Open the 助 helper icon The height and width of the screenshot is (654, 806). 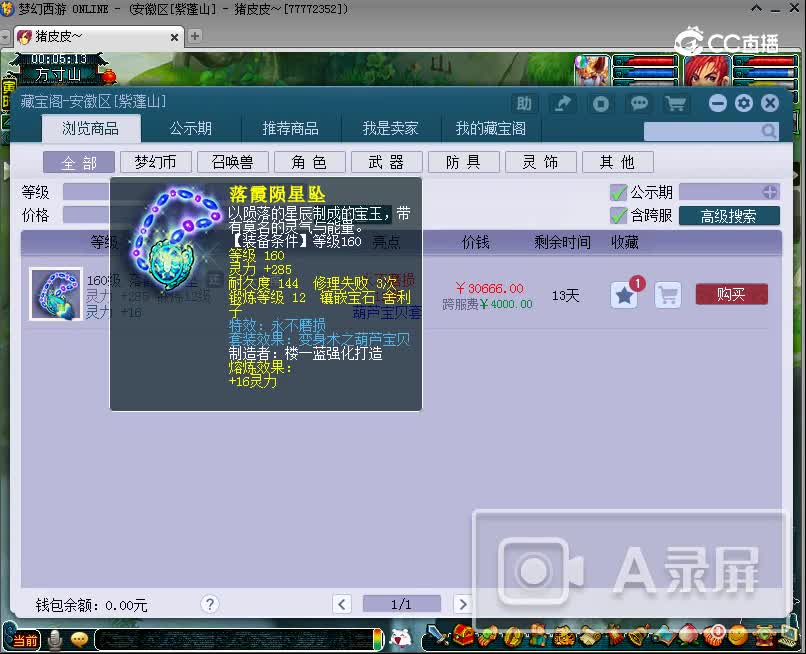[524, 104]
